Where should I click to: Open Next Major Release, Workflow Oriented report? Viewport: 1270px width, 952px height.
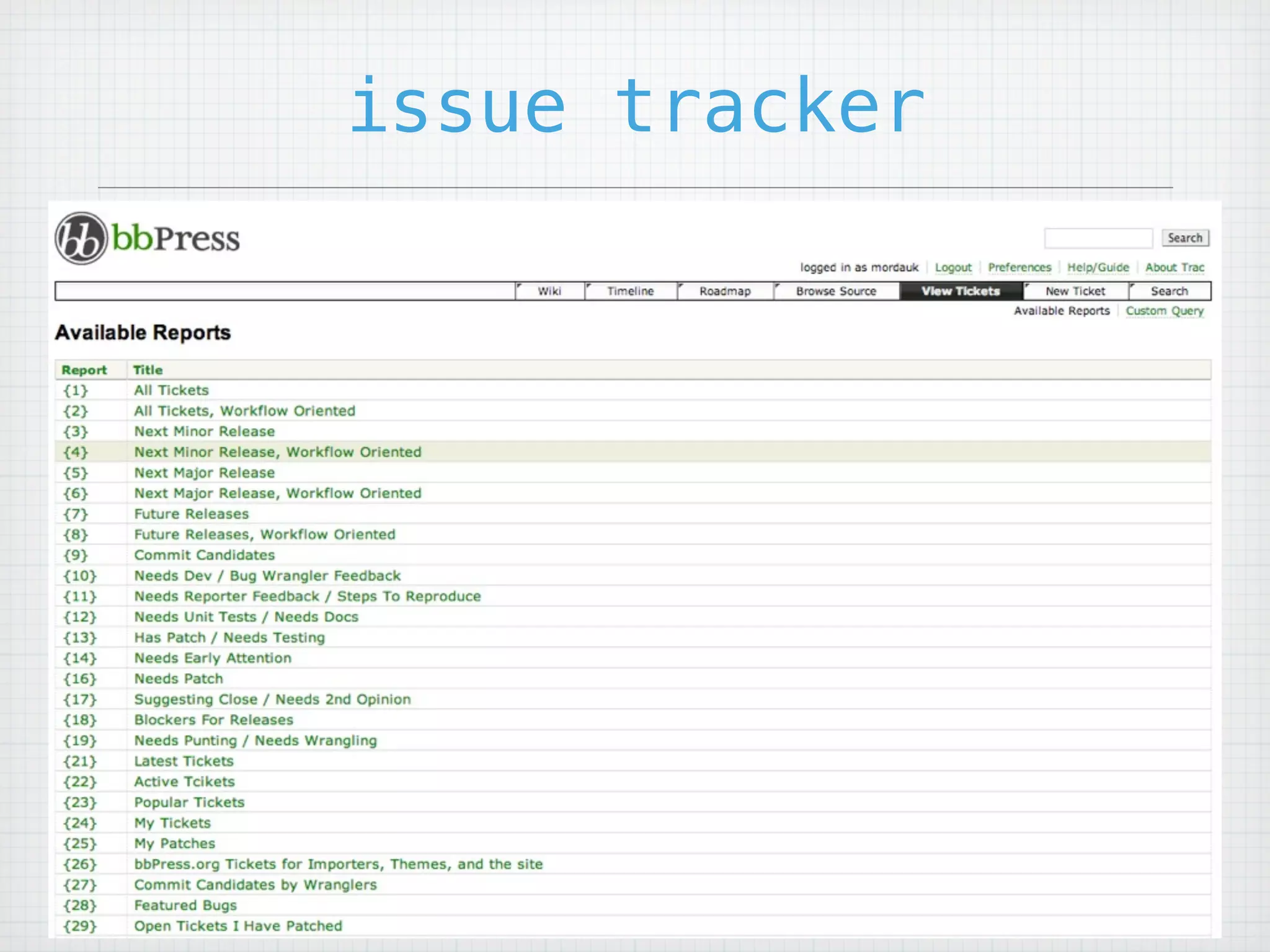click(x=277, y=493)
